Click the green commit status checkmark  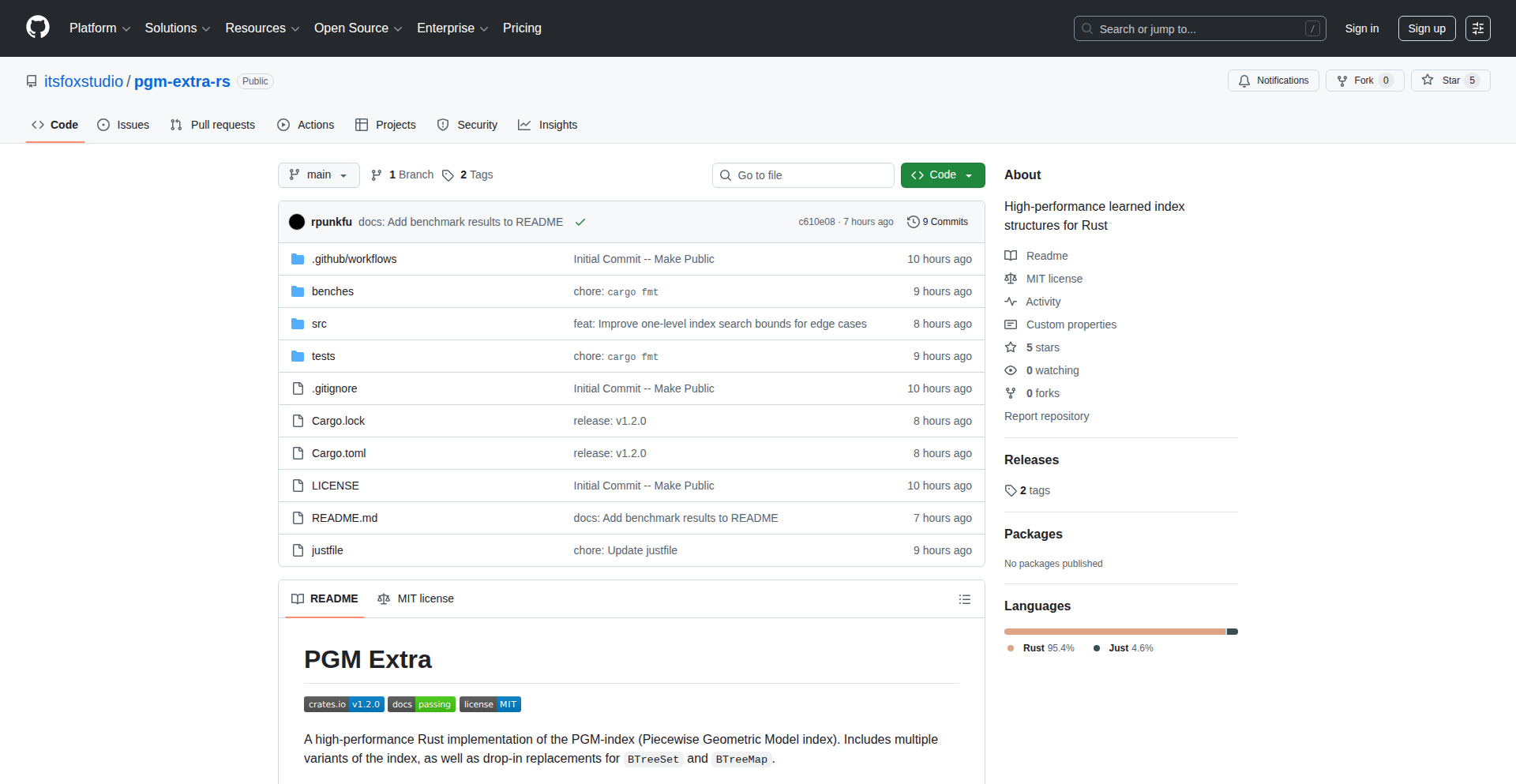pos(580,222)
